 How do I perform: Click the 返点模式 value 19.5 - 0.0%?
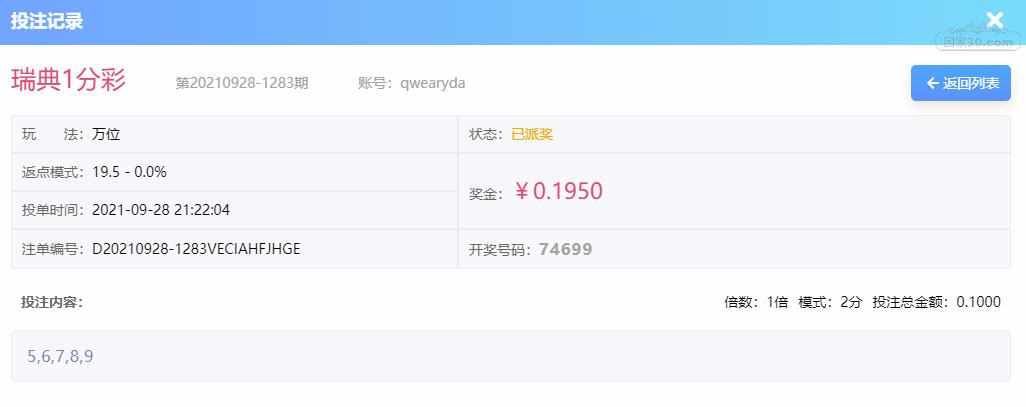[x=130, y=172]
